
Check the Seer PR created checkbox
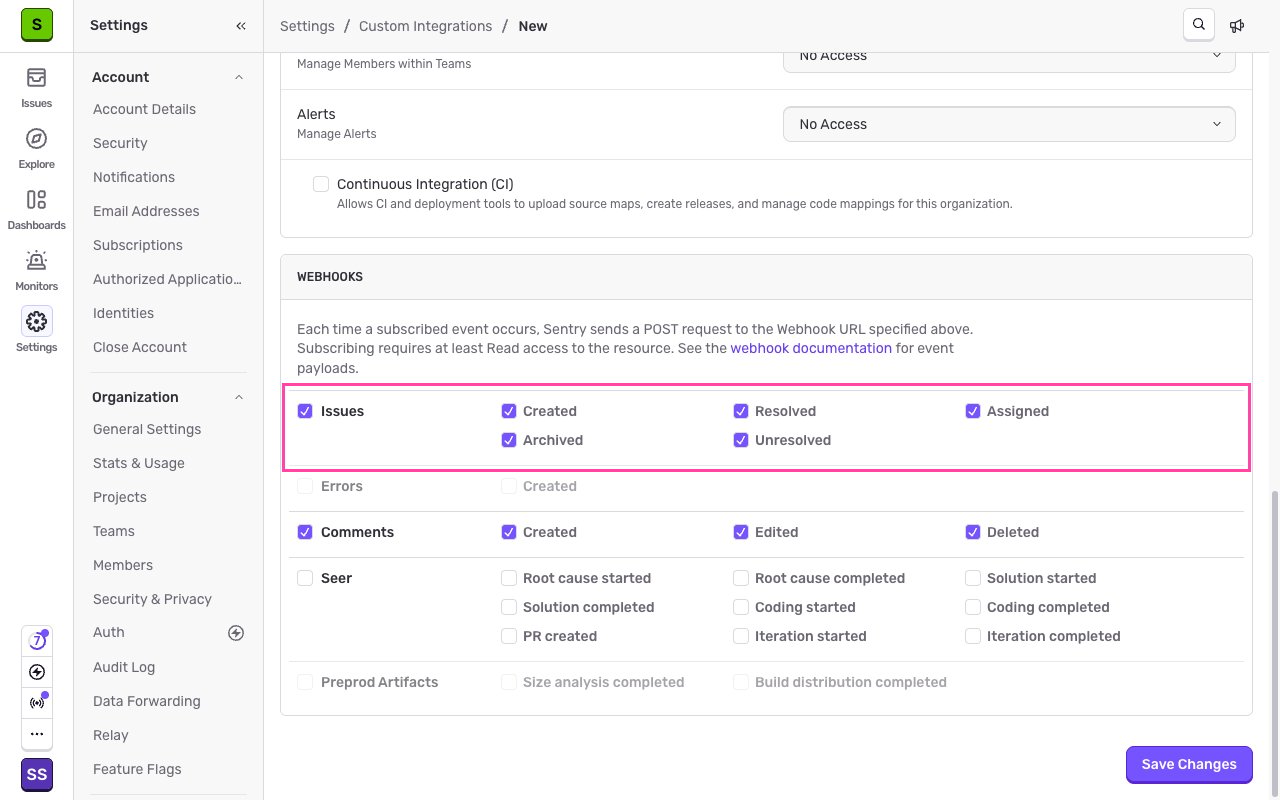tap(509, 636)
